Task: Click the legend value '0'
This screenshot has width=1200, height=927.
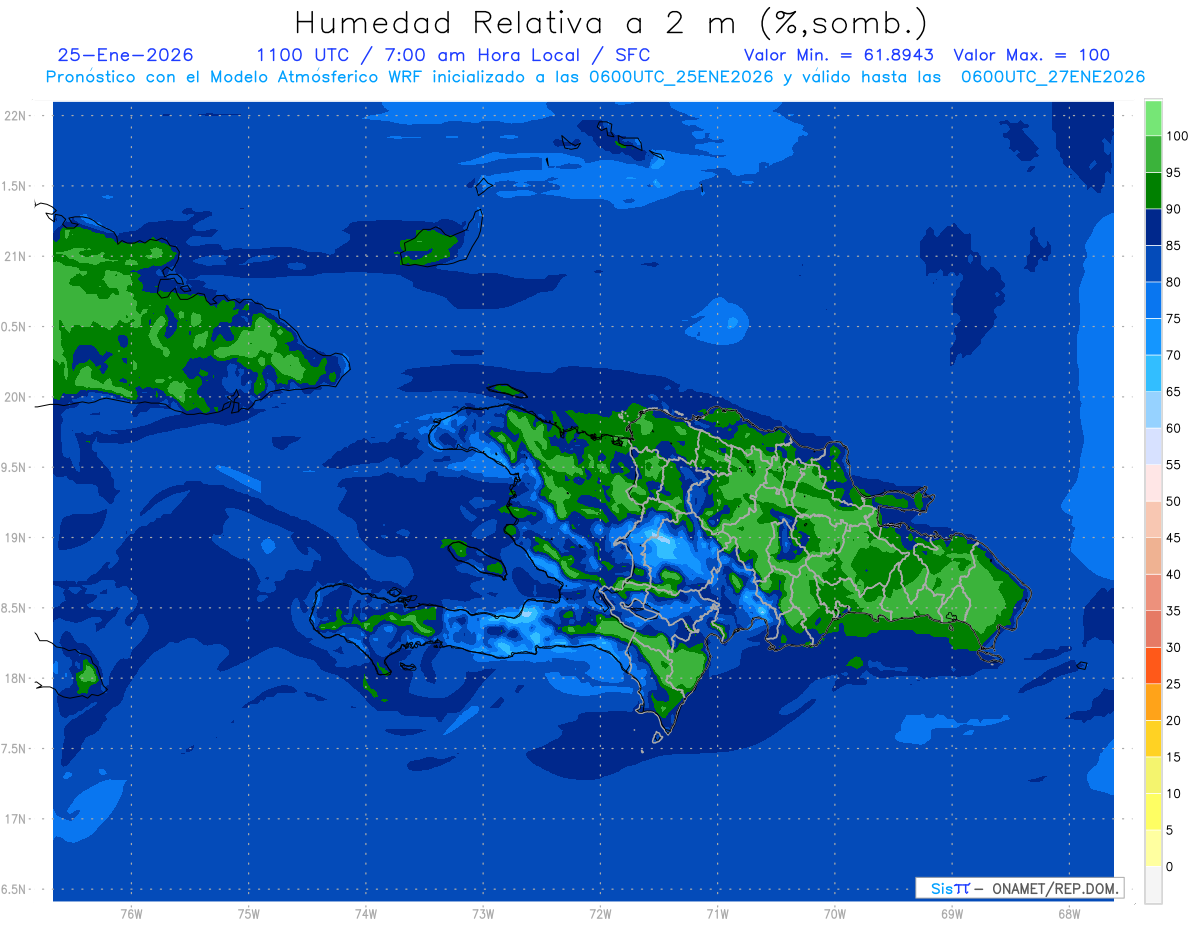Action: [x=1170, y=866]
